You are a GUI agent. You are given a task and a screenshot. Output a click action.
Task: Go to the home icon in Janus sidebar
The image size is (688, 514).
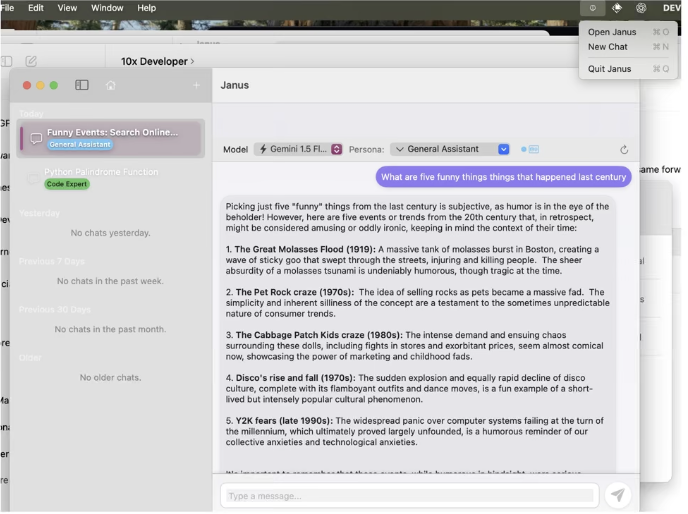111,85
